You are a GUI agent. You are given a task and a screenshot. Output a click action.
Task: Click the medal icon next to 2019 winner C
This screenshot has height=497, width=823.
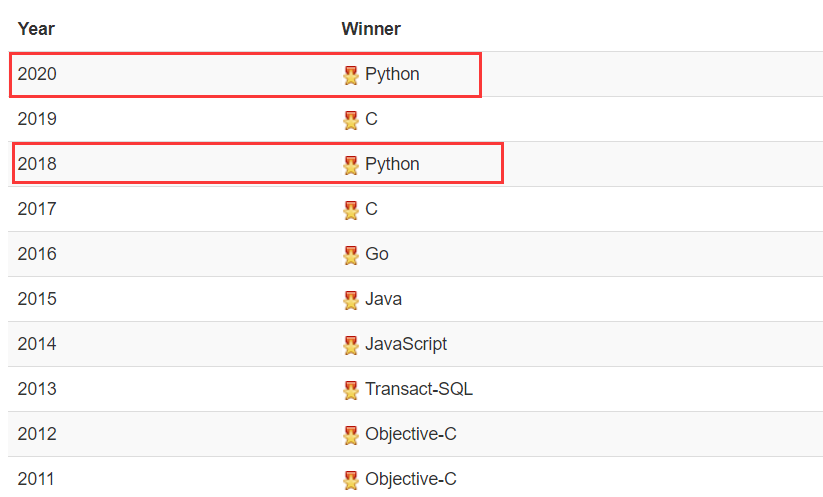coord(351,120)
